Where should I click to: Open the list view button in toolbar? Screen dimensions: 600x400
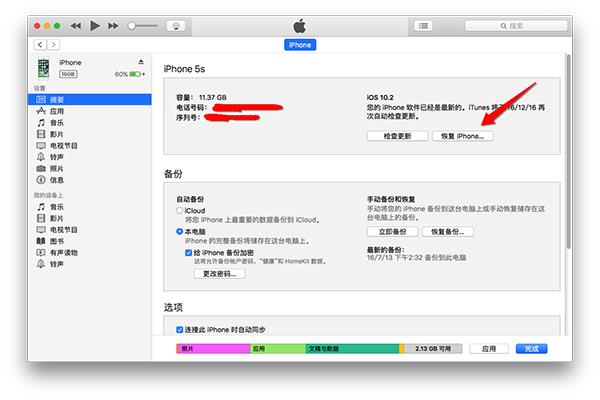[423, 26]
